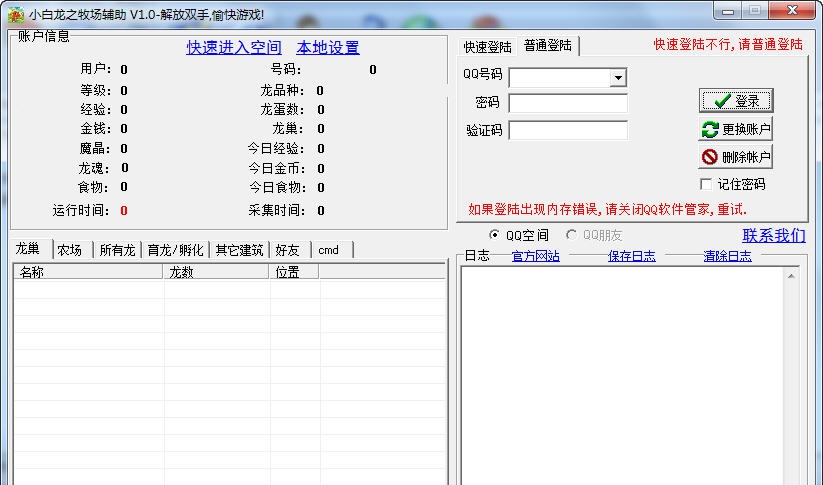Expand the QQ号码 dropdown arrow
Image resolution: width=823 pixels, height=485 pixels.
coord(618,78)
